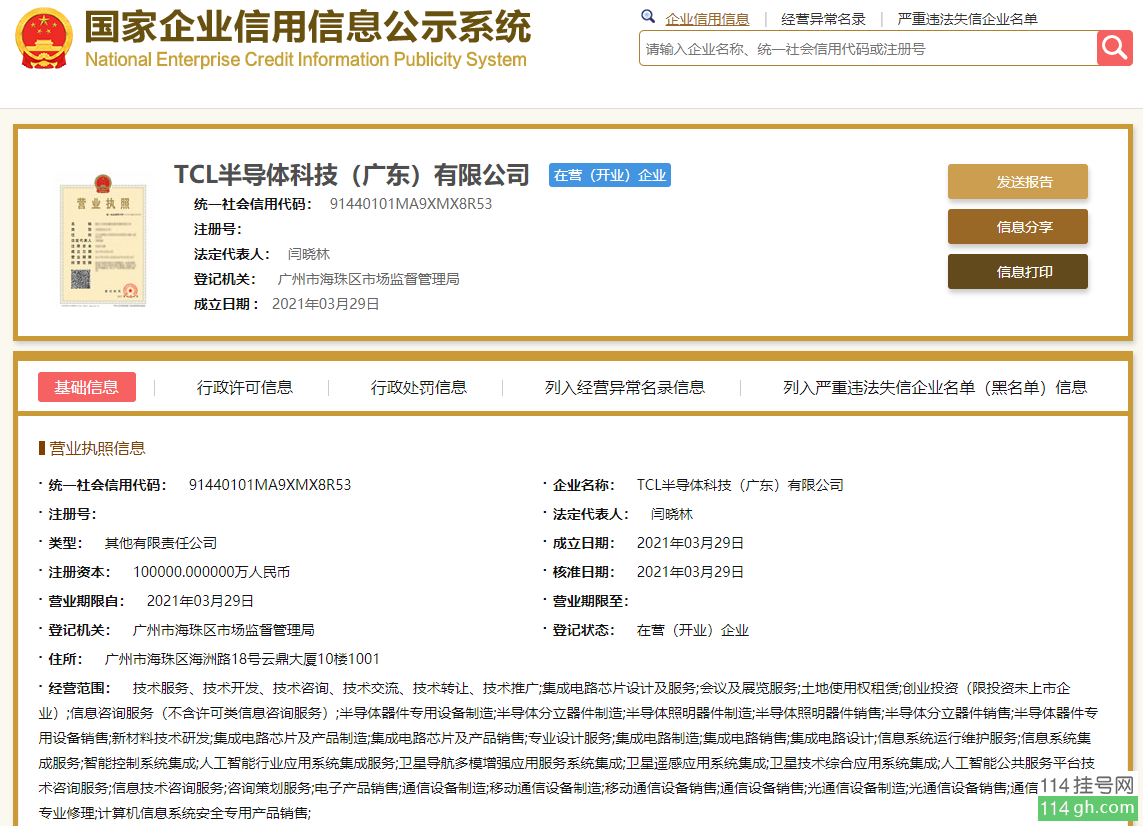This screenshot has width=1143, height=826.
Task: Go to the 列入经营异常名录信息 tab
Action: click(625, 387)
